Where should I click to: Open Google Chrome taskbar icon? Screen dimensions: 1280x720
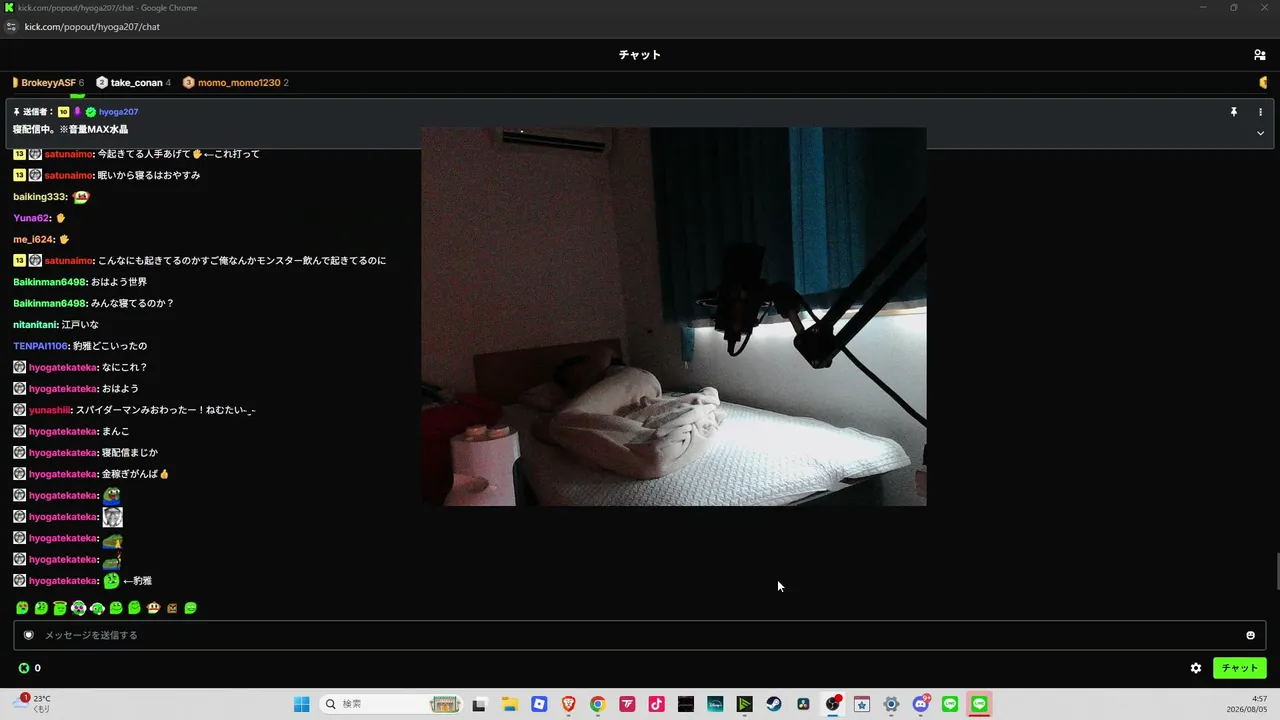click(x=597, y=704)
